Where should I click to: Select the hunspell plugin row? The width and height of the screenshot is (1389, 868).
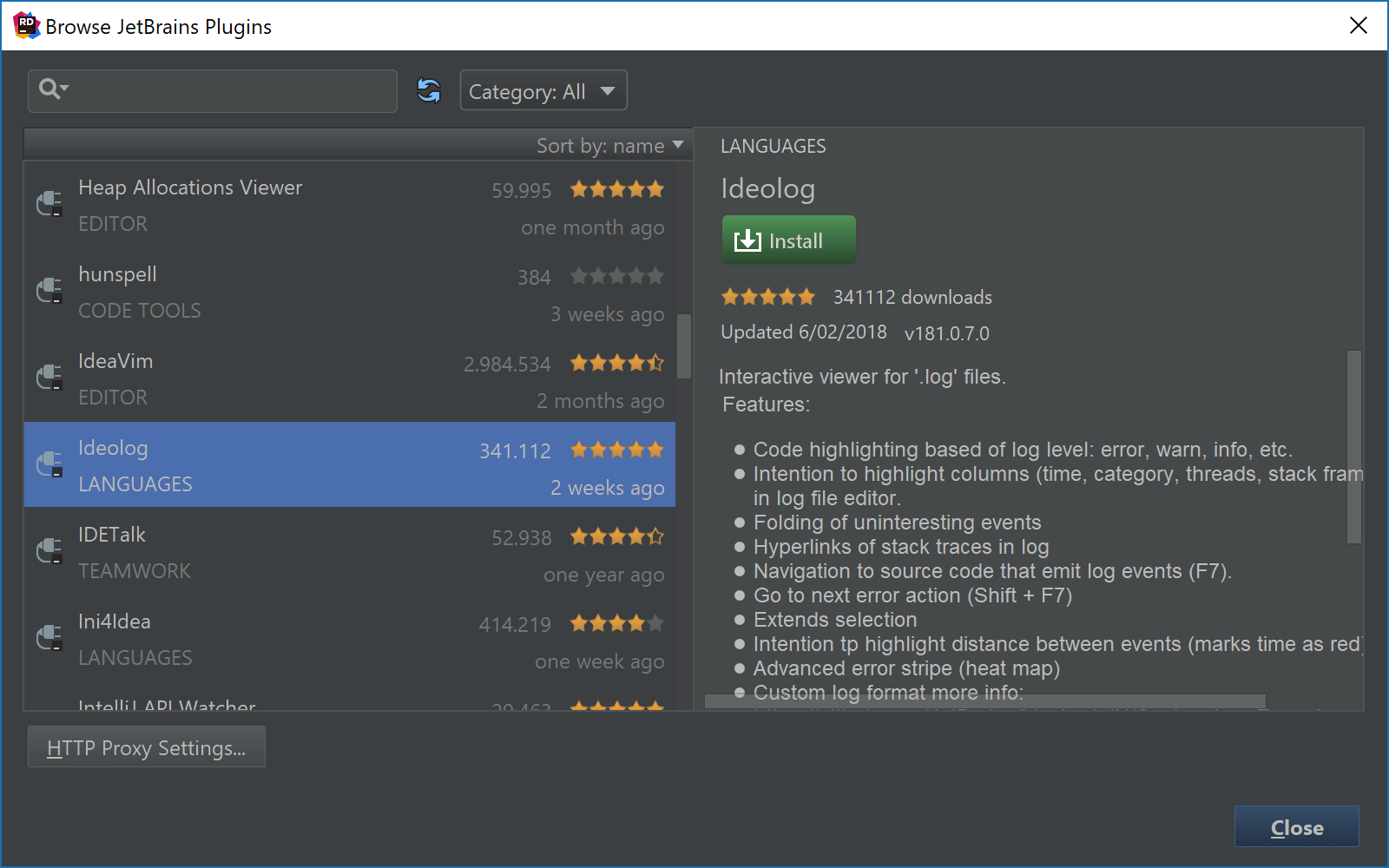(350, 292)
